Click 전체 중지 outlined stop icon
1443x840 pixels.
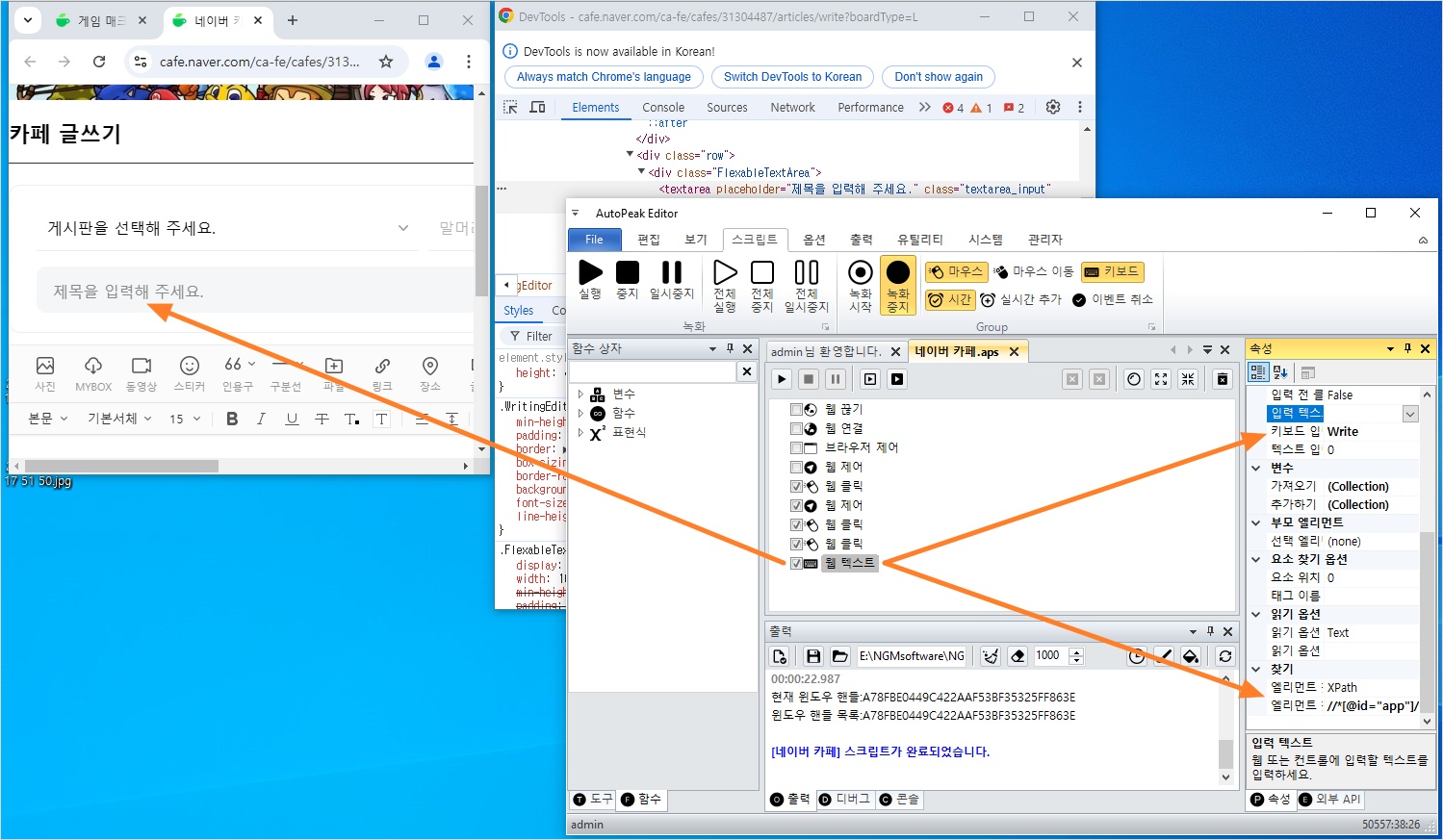(762, 272)
